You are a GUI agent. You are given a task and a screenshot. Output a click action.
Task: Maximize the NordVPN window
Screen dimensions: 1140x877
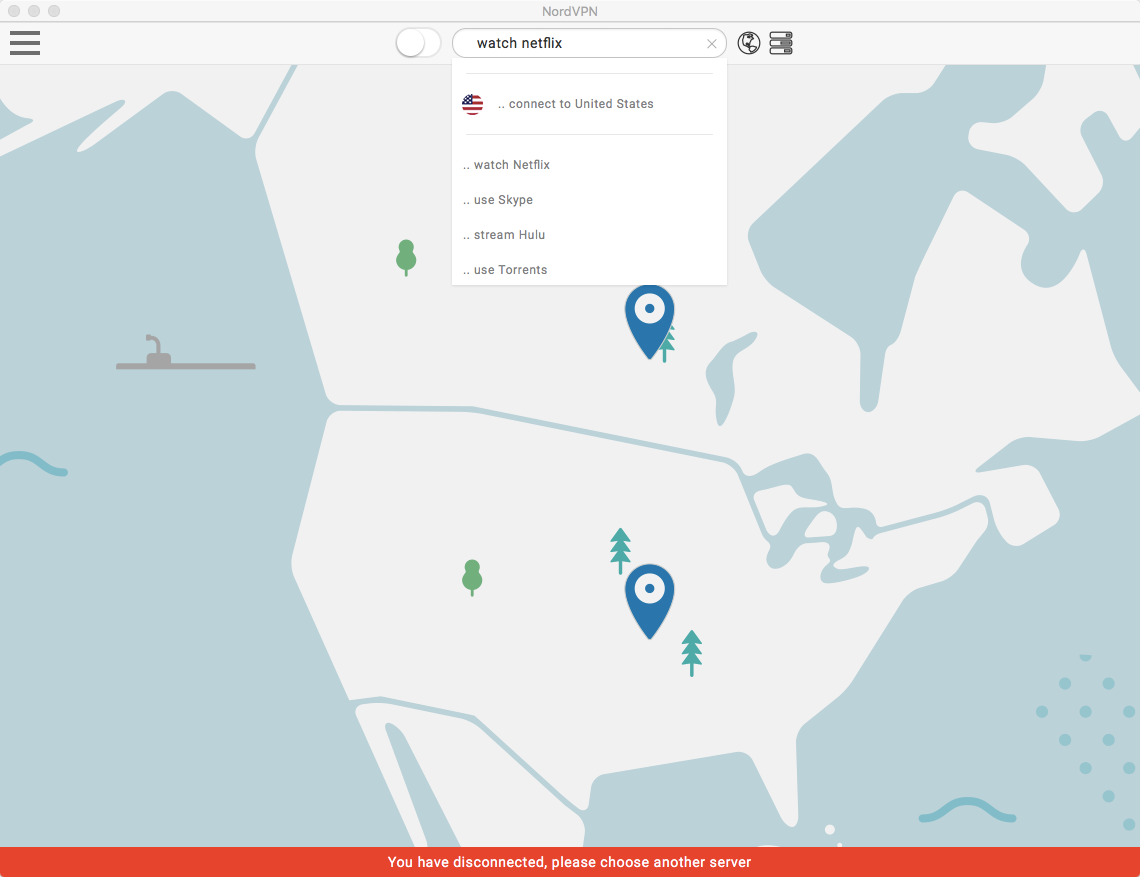(54, 11)
